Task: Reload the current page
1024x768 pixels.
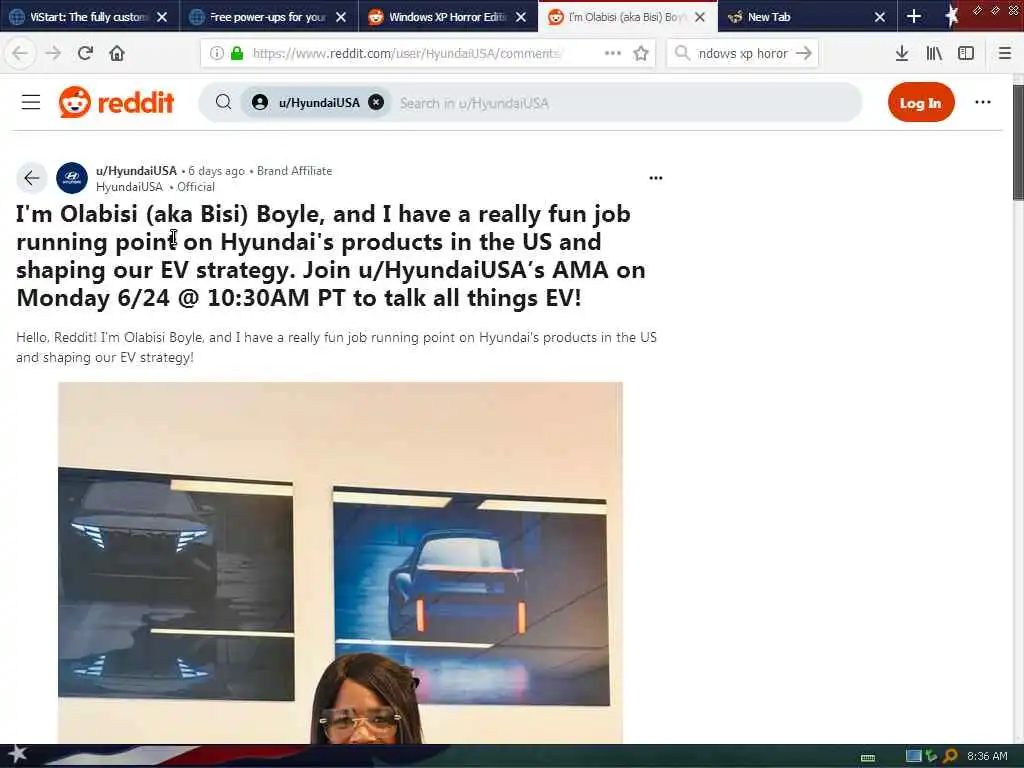Action: 85,54
